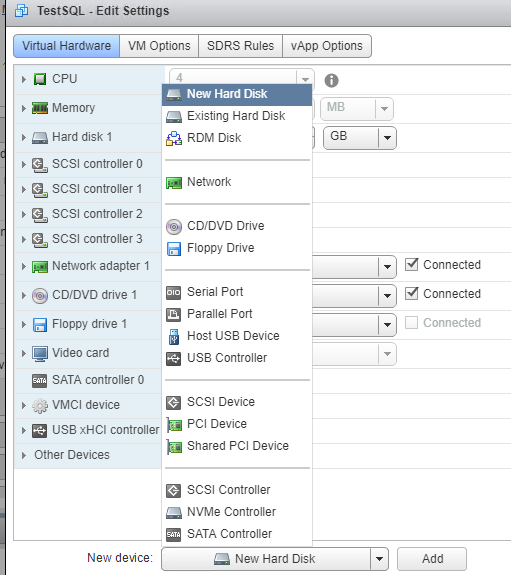Open the SDRS Rules tab

pyautogui.click(x=240, y=46)
